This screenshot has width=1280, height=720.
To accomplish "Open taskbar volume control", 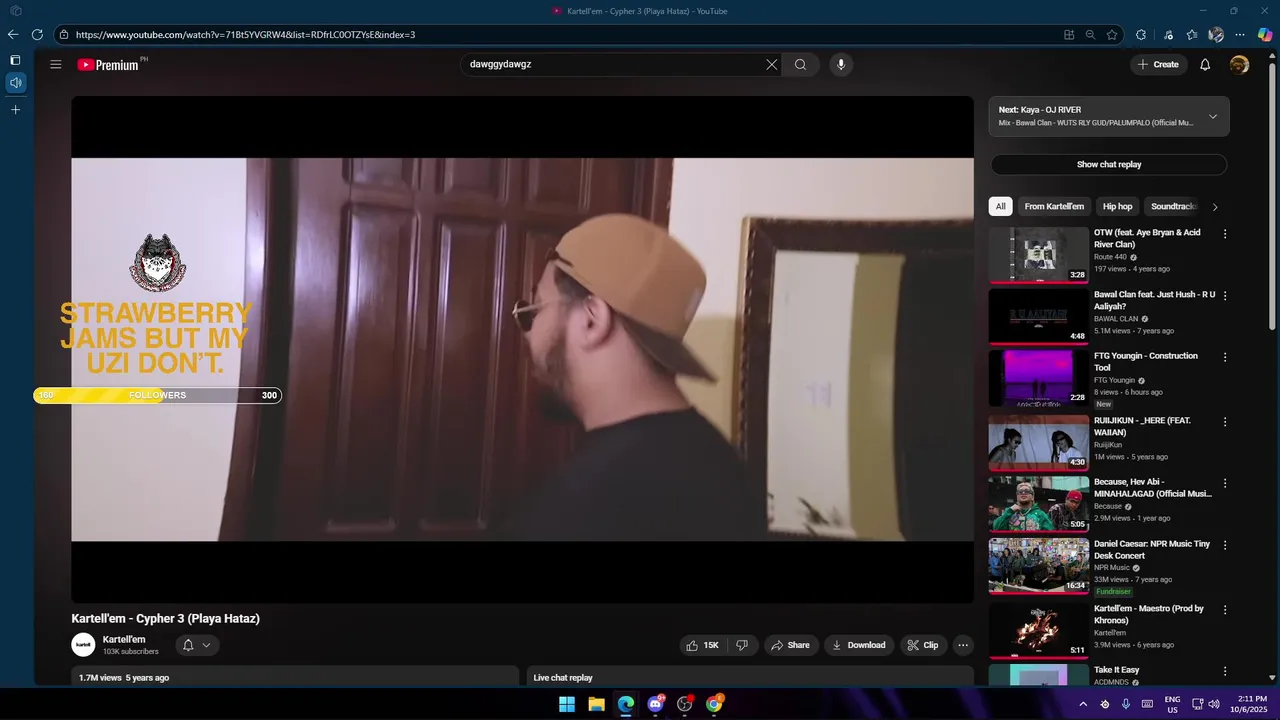I will [1214, 704].
